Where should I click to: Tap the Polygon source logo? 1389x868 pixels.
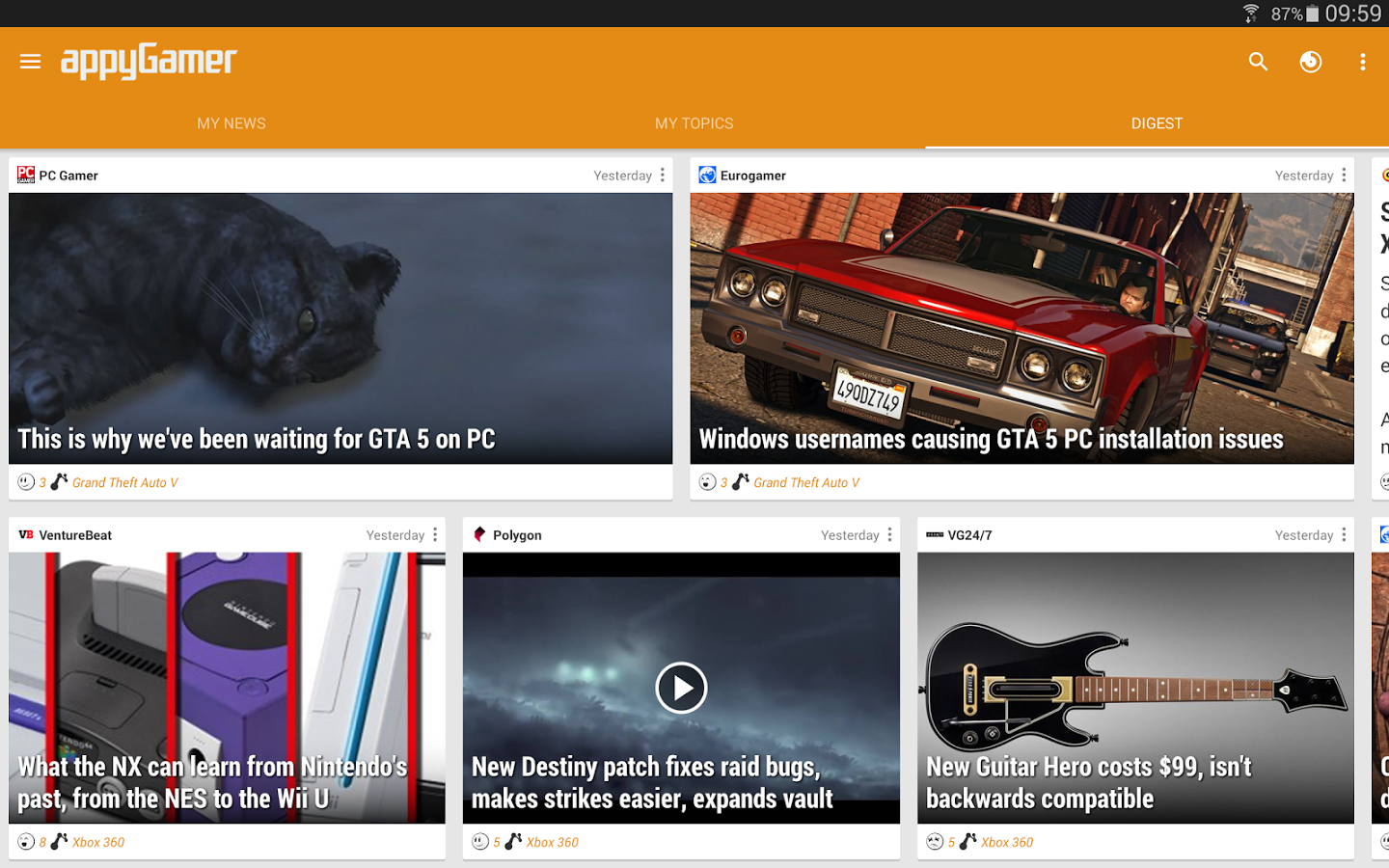pyautogui.click(x=479, y=534)
